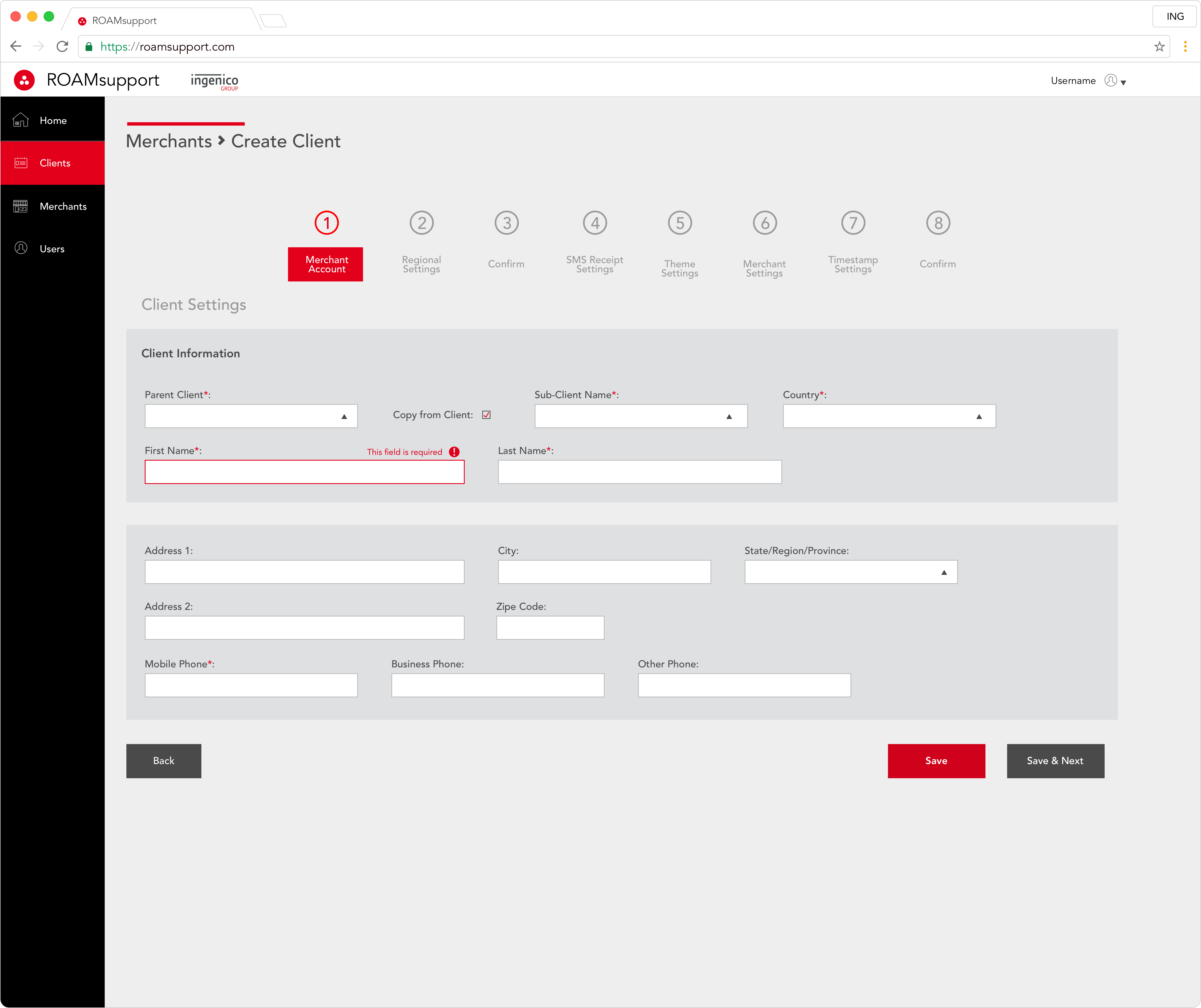Click the Confirm label under step 8
This screenshot has height=1008, width=1201.
click(938, 264)
